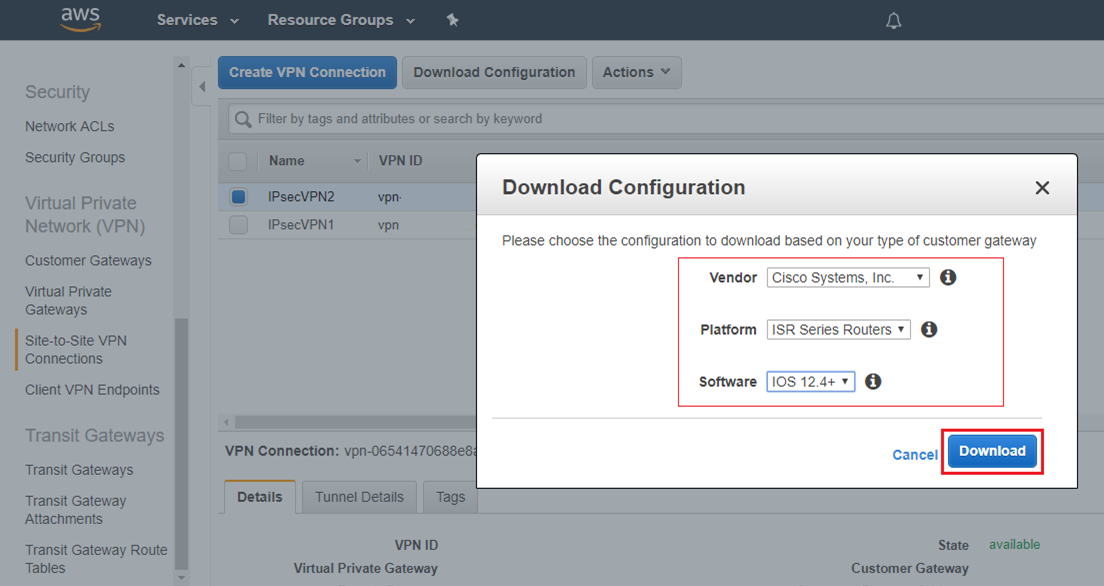Screen dimensions: 1104x586
Task: Uncheck the IPsecVPN2 row checkbox
Action: pos(238,197)
